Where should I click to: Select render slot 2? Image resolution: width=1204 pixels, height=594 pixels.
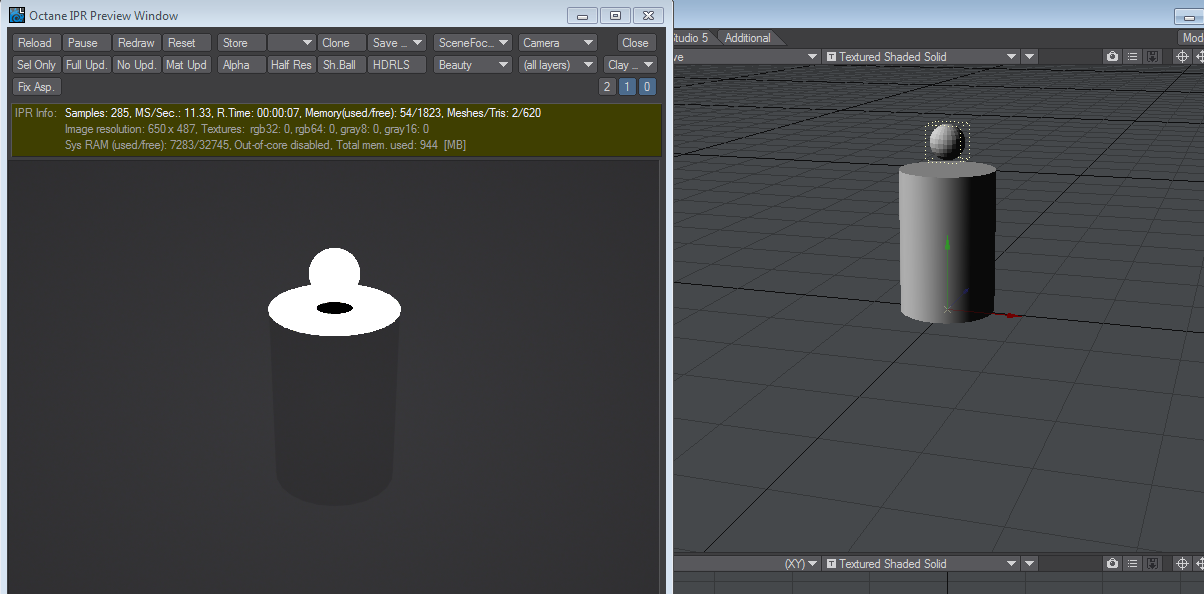point(607,87)
